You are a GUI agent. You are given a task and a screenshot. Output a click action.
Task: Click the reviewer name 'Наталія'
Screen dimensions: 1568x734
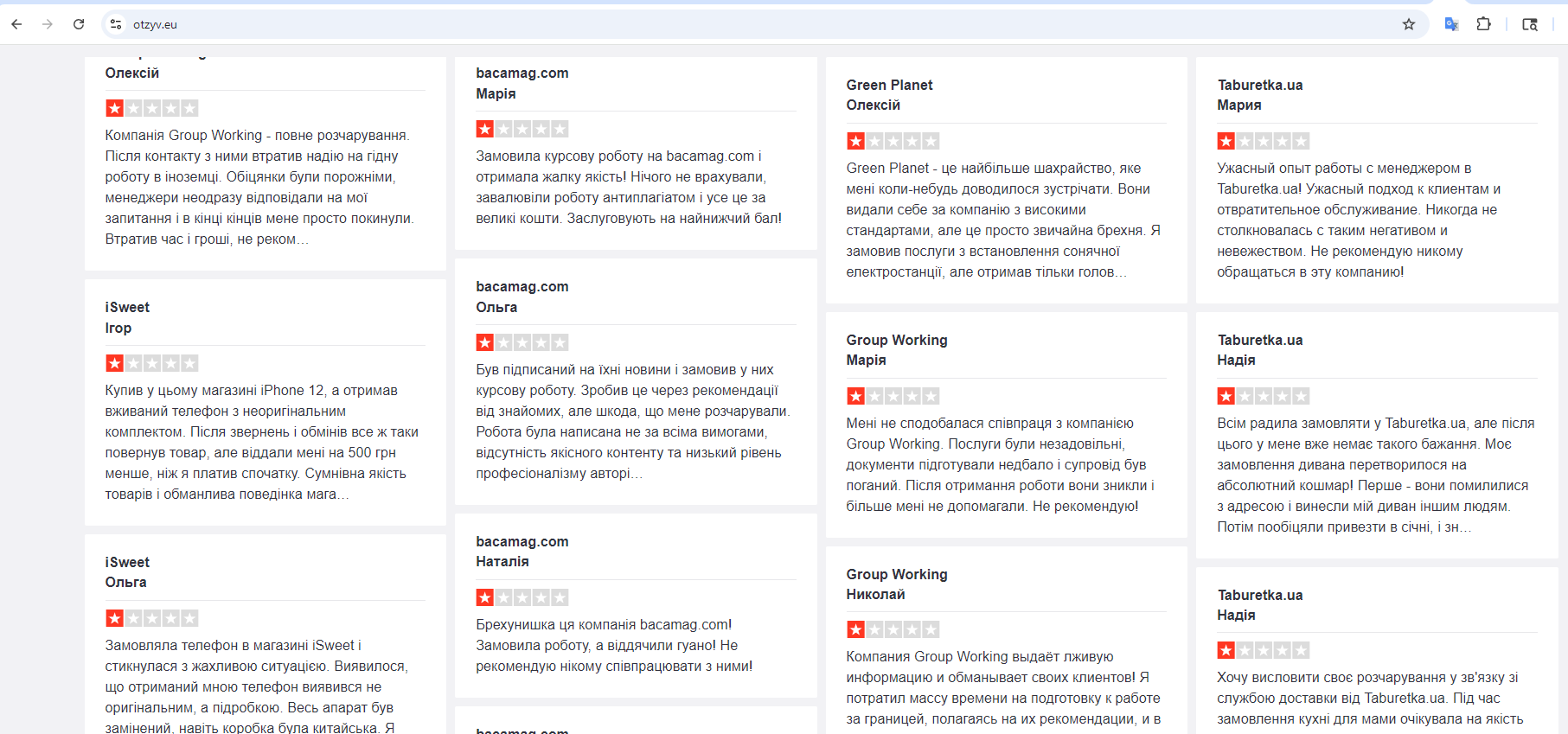click(502, 562)
